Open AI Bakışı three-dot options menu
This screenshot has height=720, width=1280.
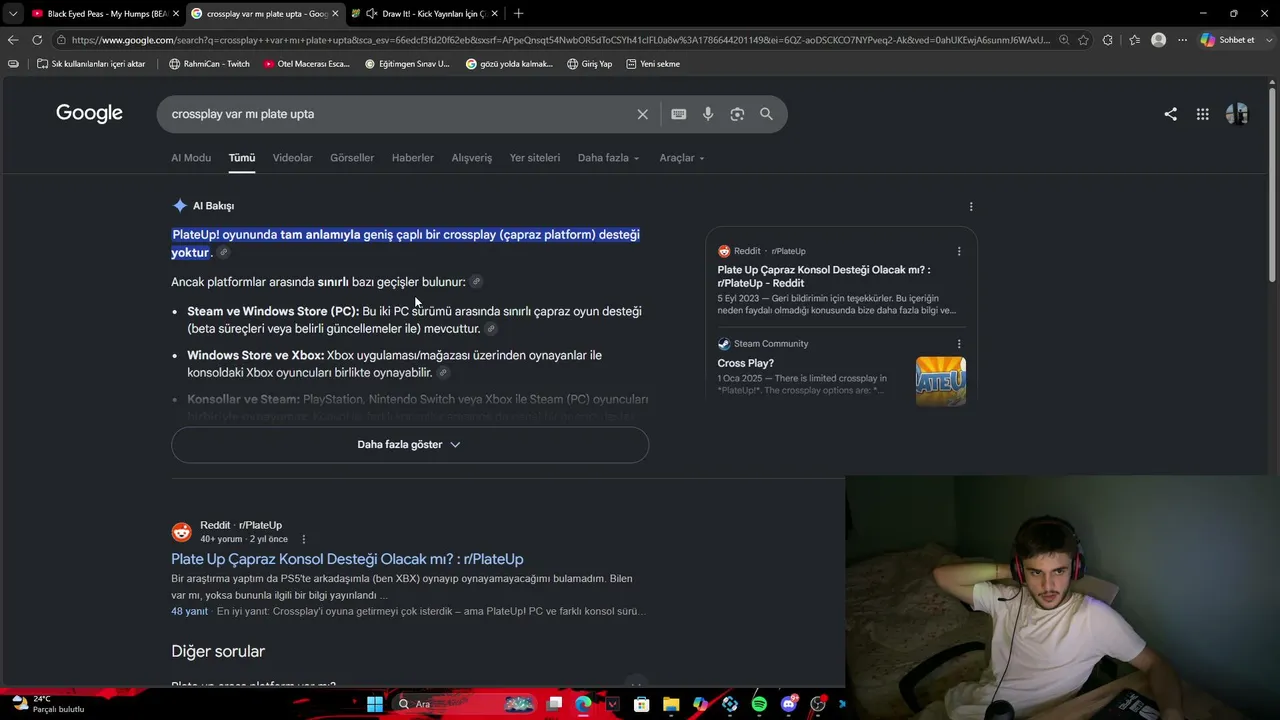pyautogui.click(x=971, y=207)
